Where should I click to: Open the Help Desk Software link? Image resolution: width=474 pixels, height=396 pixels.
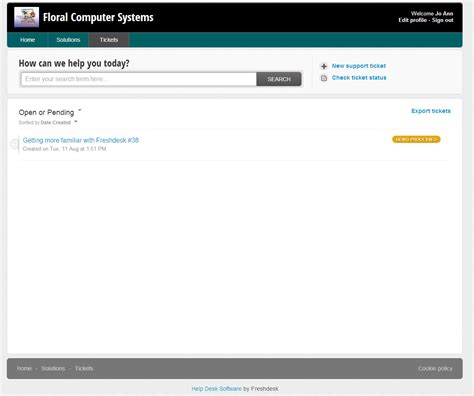click(216, 389)
